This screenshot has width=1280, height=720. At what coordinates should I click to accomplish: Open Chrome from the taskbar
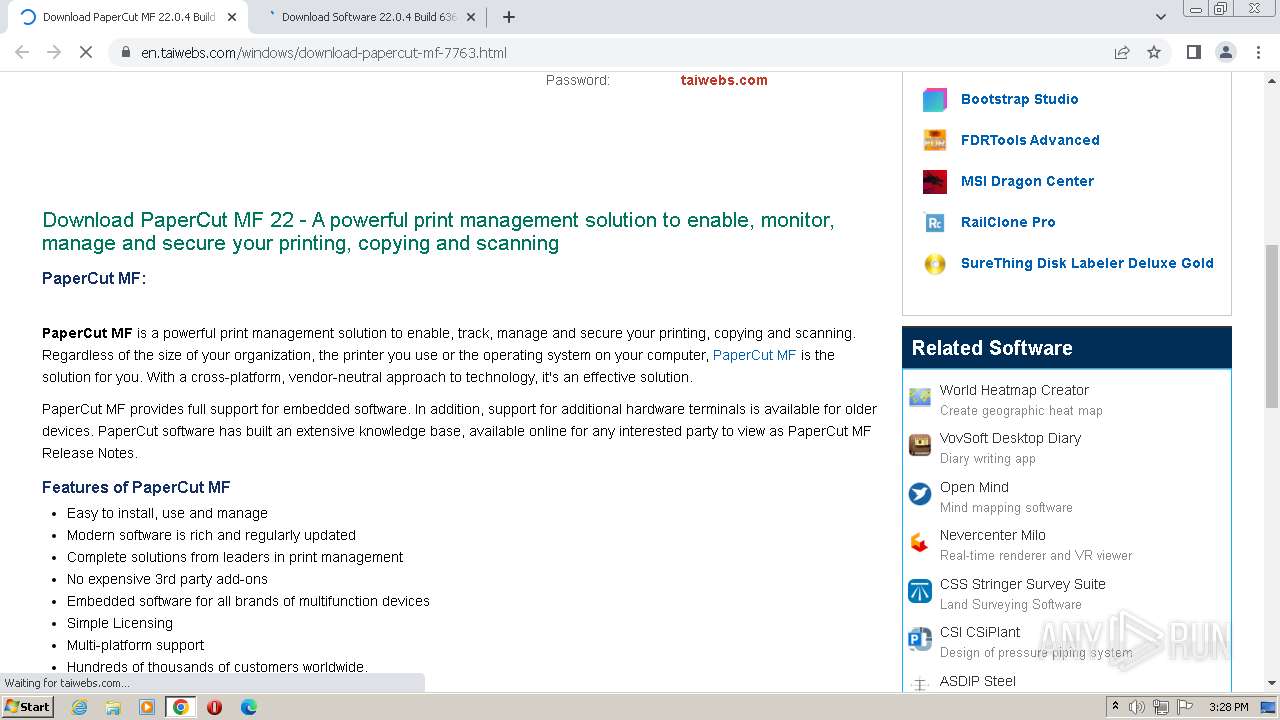click(x=180, y=707)
